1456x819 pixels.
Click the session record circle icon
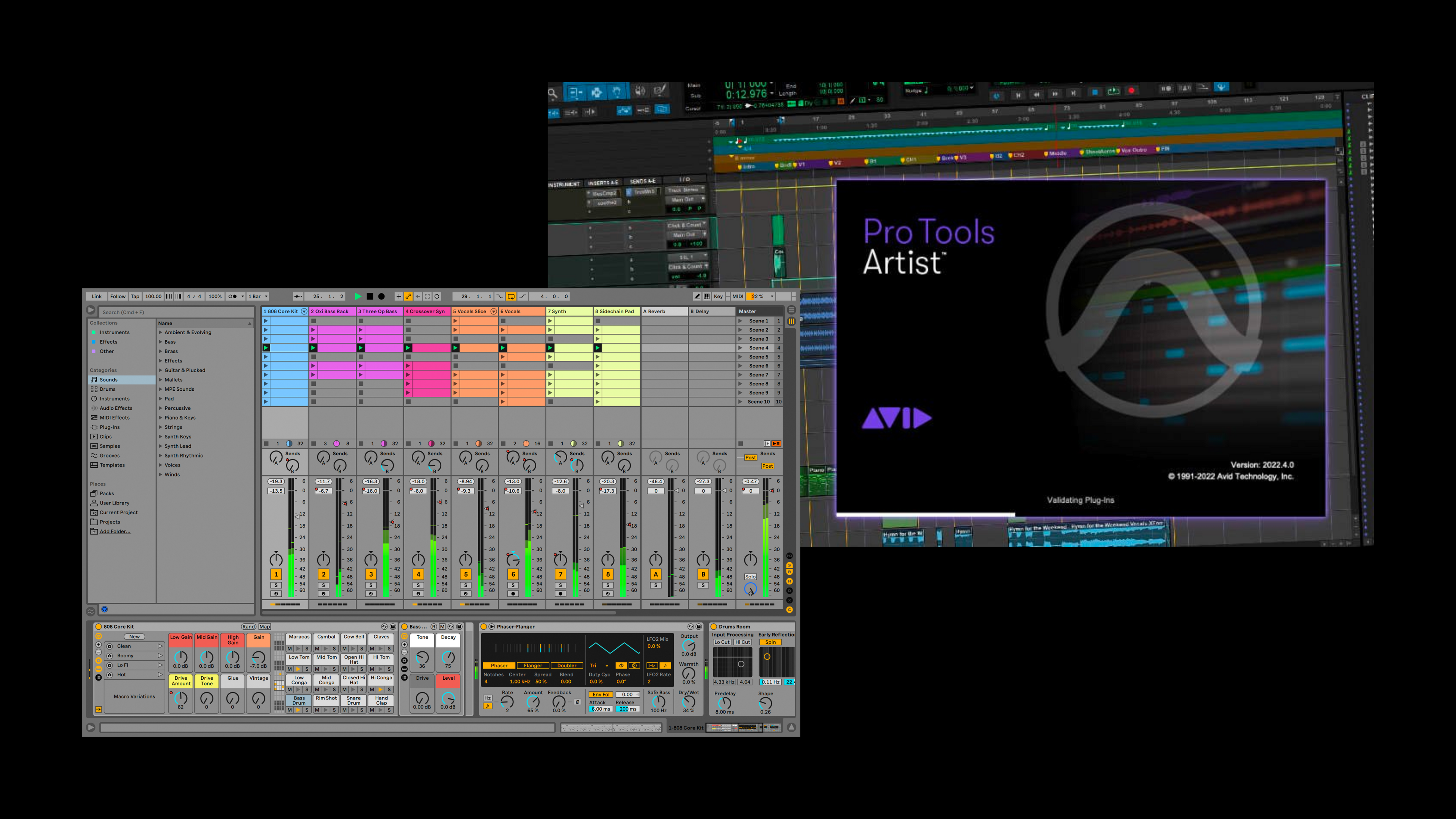coord(437,296)
